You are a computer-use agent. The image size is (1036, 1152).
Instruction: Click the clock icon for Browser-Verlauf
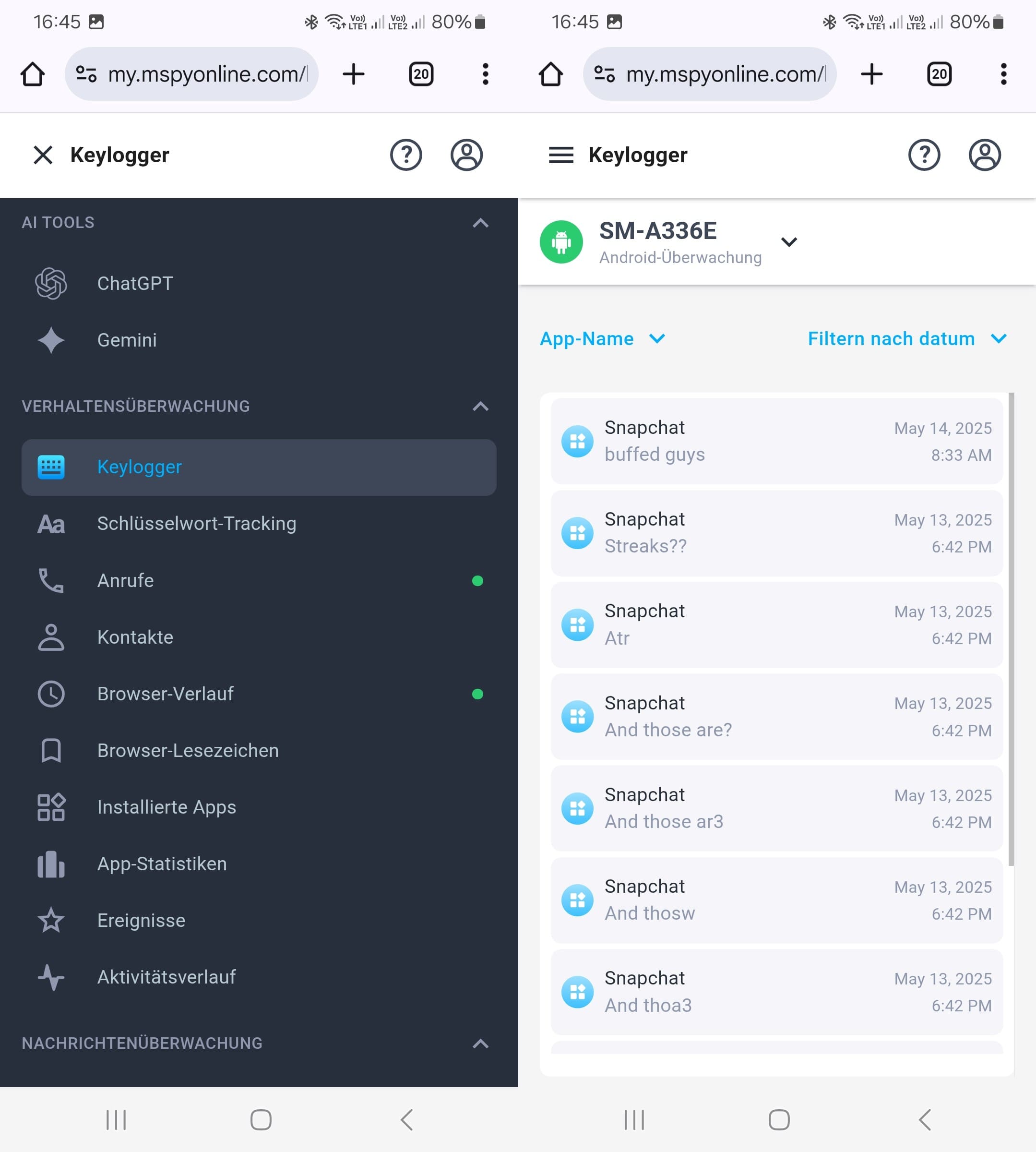tap(51, 694)
